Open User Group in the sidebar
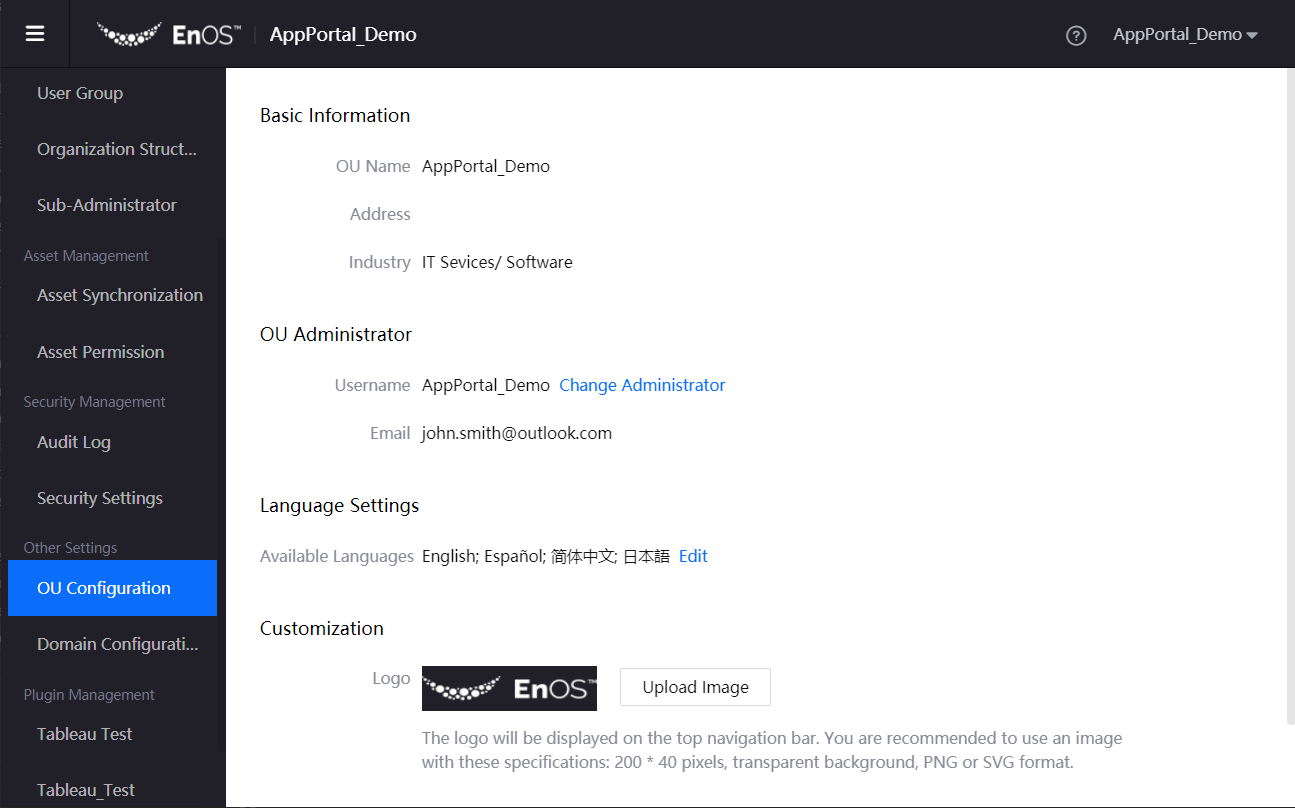1295x808 pixels. tap(80, 93)
